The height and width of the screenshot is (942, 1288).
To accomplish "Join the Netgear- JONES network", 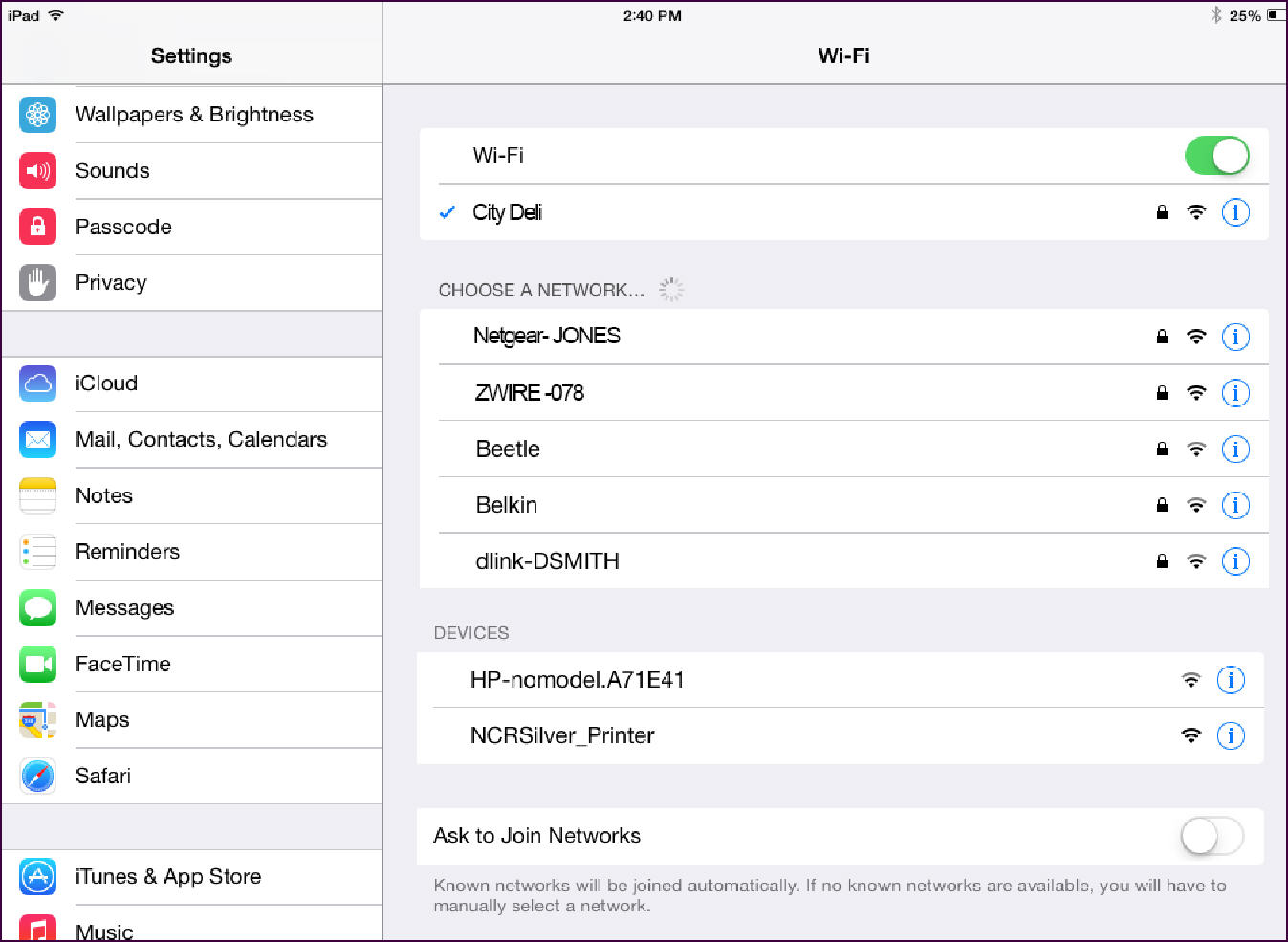I will coord(844,337).
